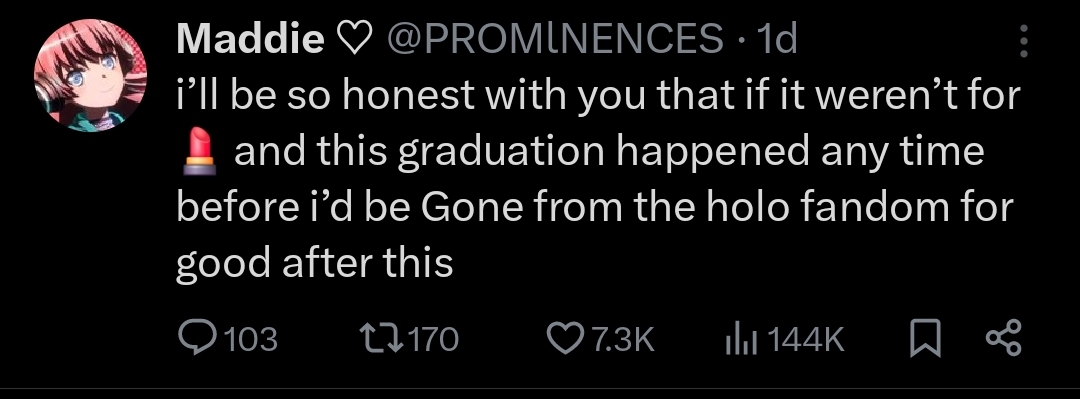Click the 1d timestamp

pos(776,39)
